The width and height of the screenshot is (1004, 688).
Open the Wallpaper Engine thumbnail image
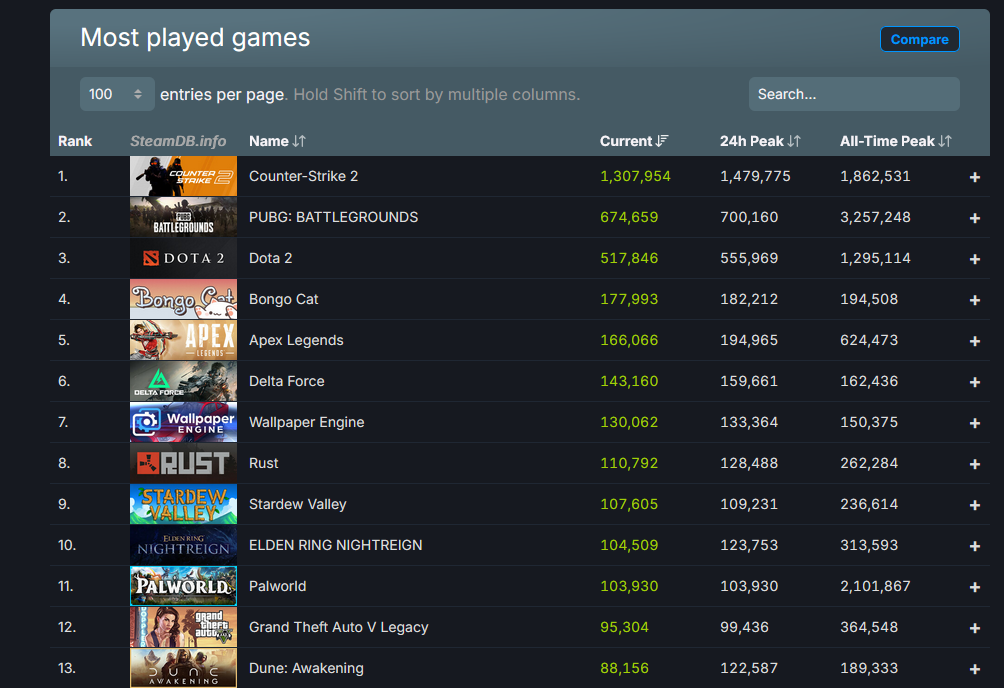tap(183, 422)
